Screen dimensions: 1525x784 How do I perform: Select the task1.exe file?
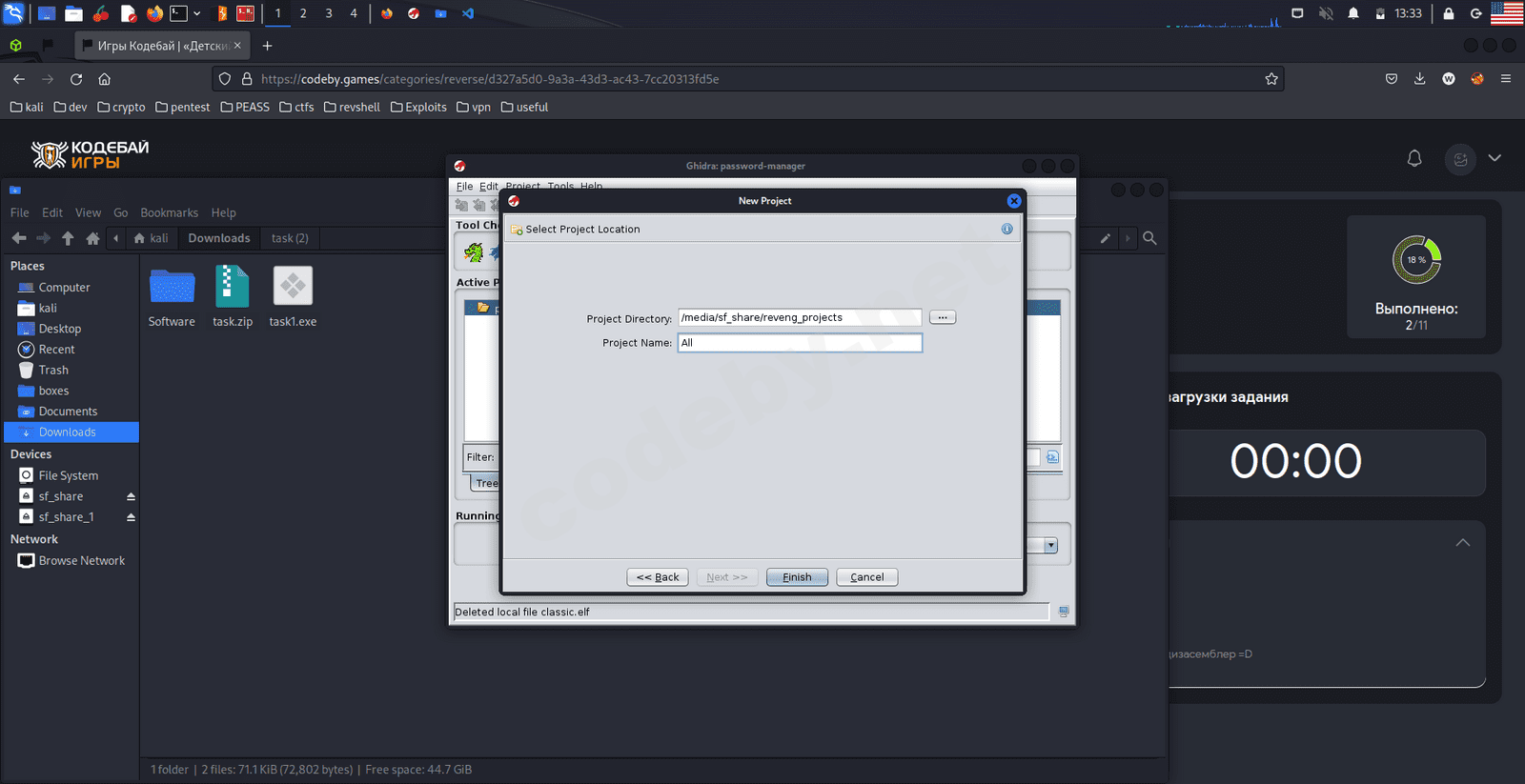coord(293,297)
